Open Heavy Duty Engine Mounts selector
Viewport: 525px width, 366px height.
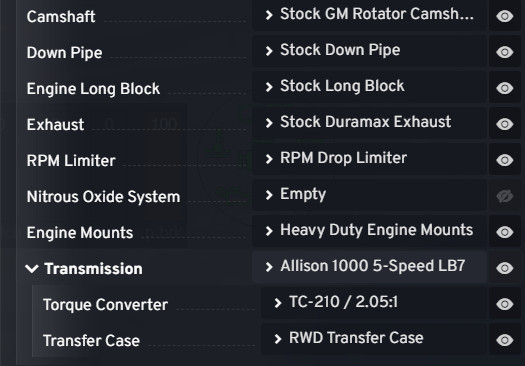pyautogui.click(x=369, y=231)
